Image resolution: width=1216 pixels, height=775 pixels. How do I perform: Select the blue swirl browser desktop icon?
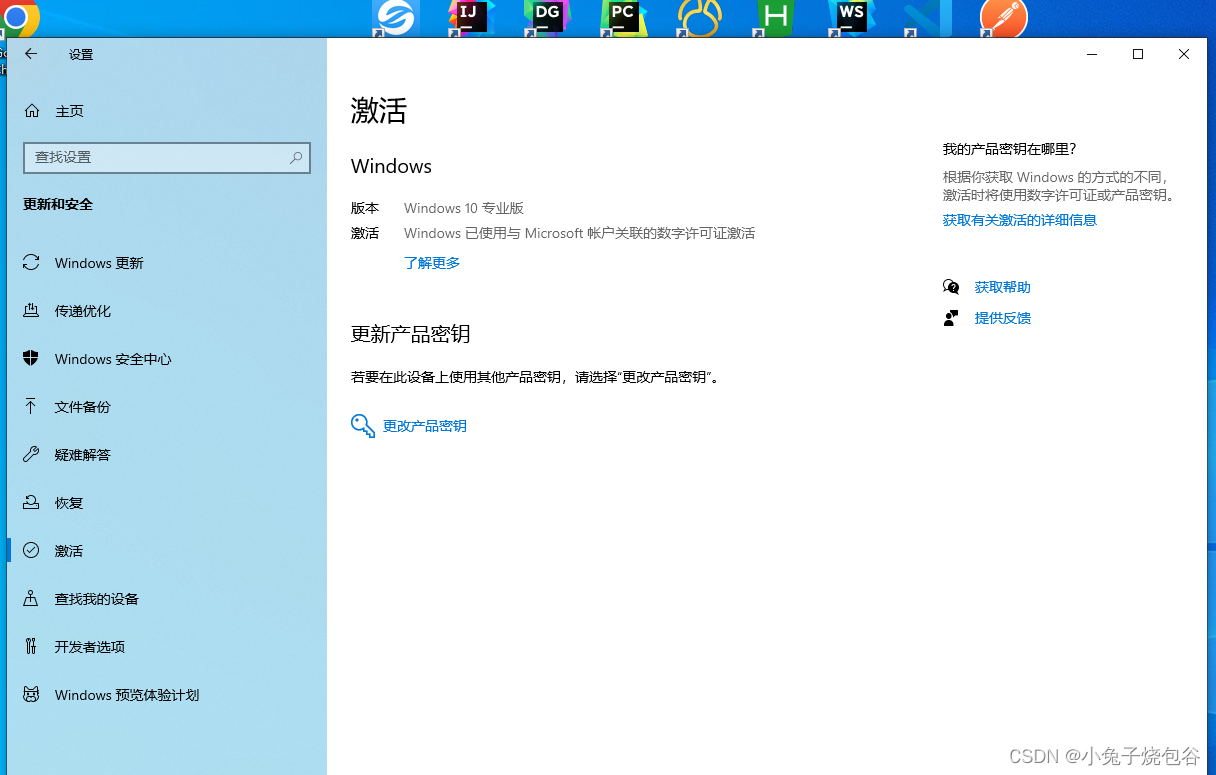tap(396, 18)
